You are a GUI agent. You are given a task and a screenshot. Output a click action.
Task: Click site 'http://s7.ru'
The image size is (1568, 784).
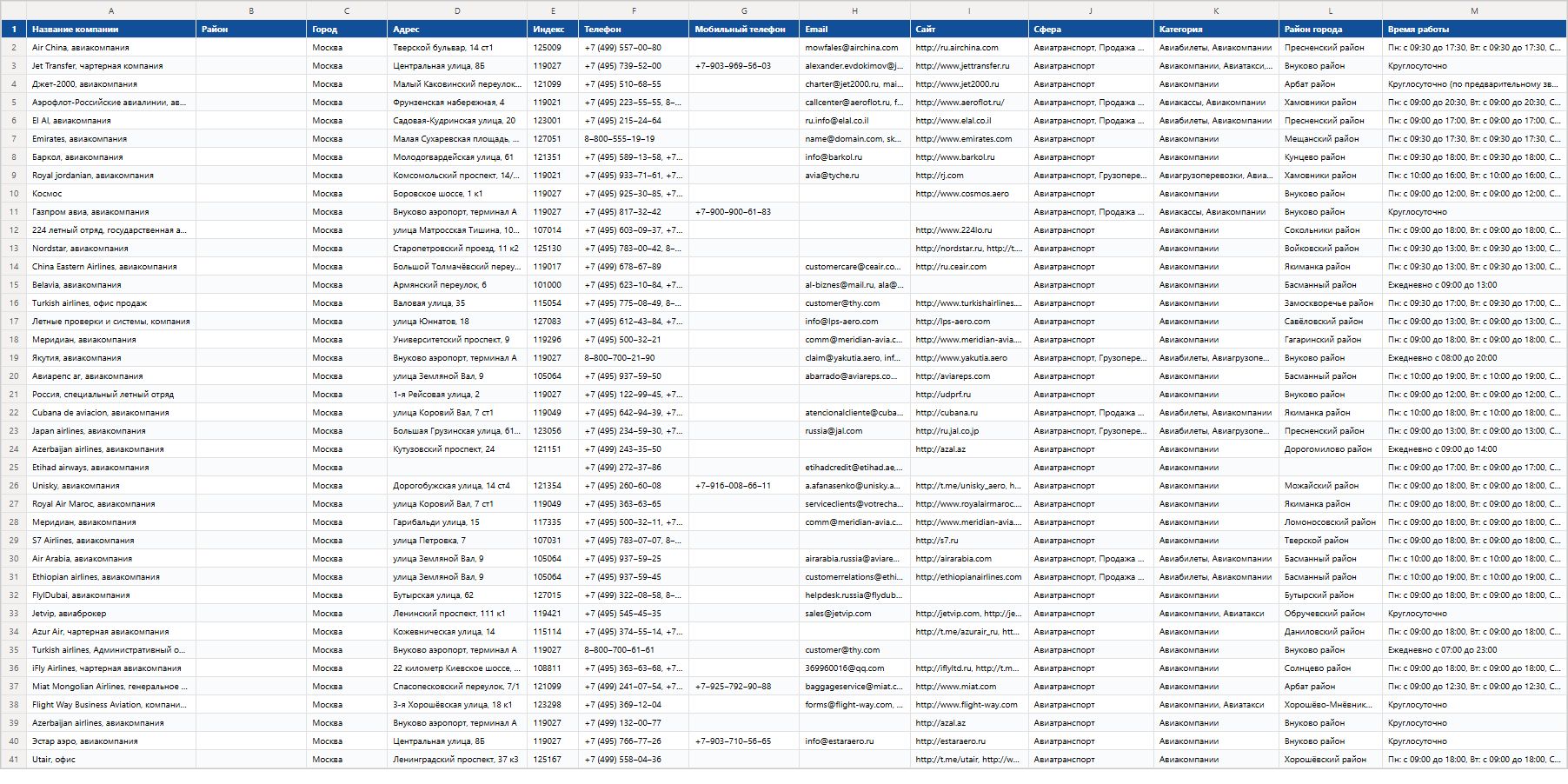pyautogui.click(x=969, y=541)
